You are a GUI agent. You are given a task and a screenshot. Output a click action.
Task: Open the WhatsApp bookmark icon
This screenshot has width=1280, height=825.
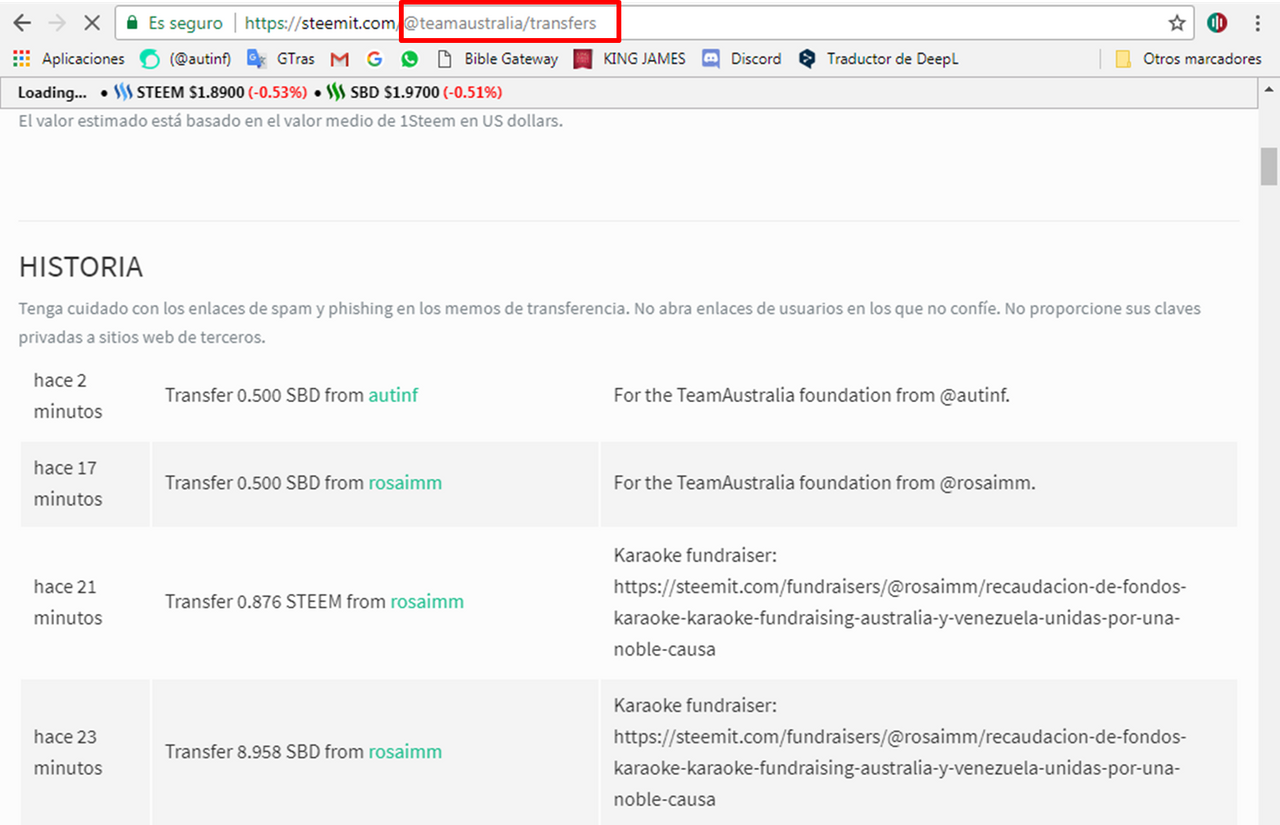click(410, 59)
